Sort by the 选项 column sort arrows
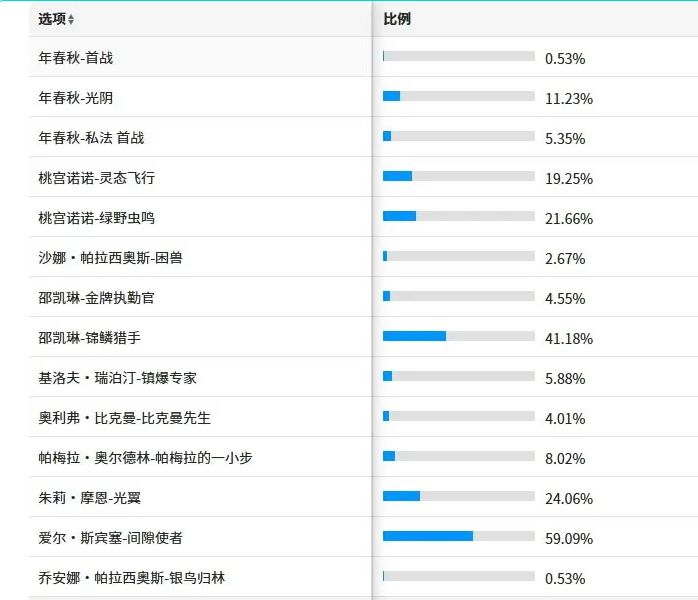 coord(71,19)
